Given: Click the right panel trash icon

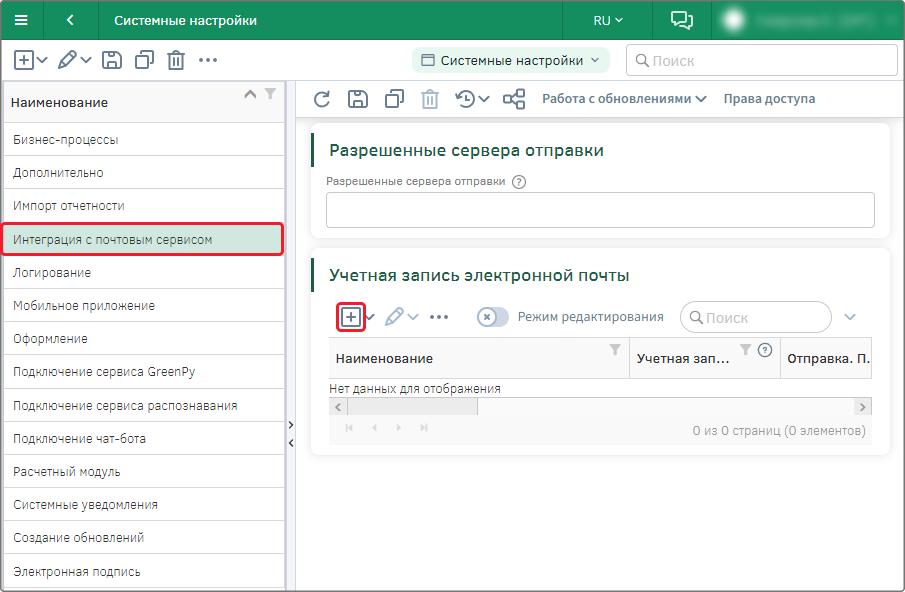Looking at the screenshot, I should 429,99.
